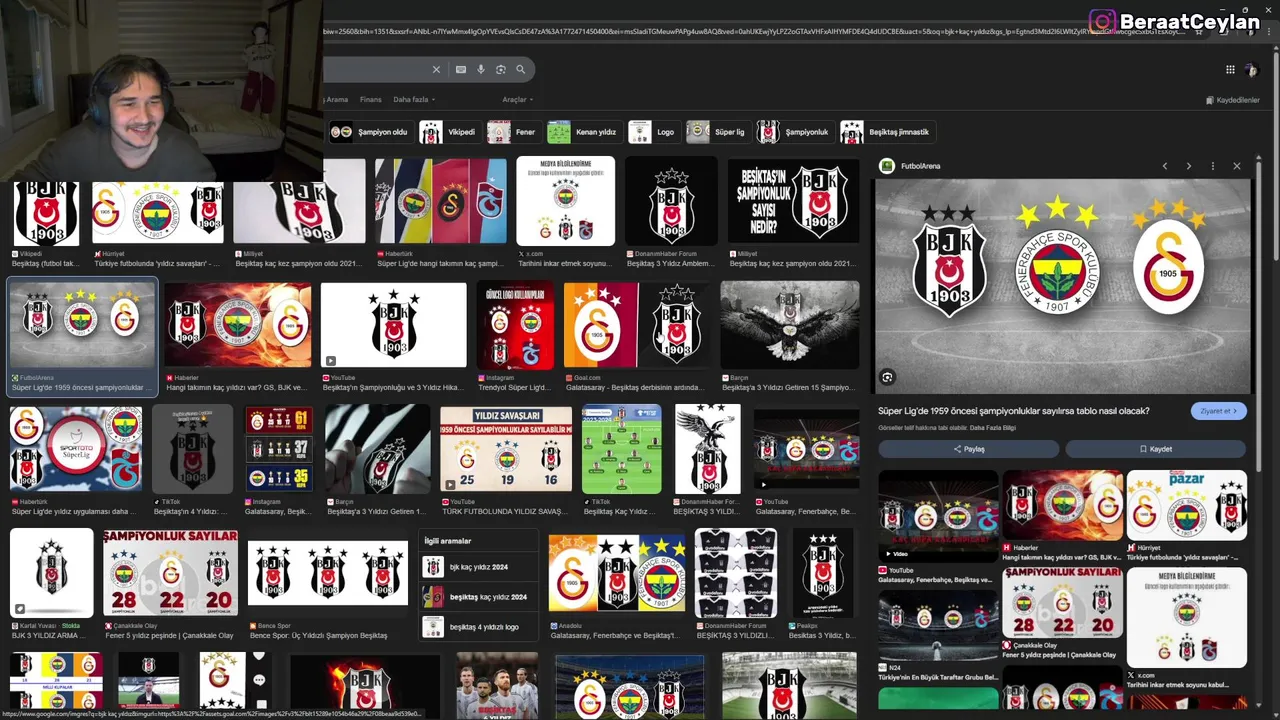This screenshot has width=1280, height=720.
Task: Open the Google account avatar
Action: point(1251,70)
